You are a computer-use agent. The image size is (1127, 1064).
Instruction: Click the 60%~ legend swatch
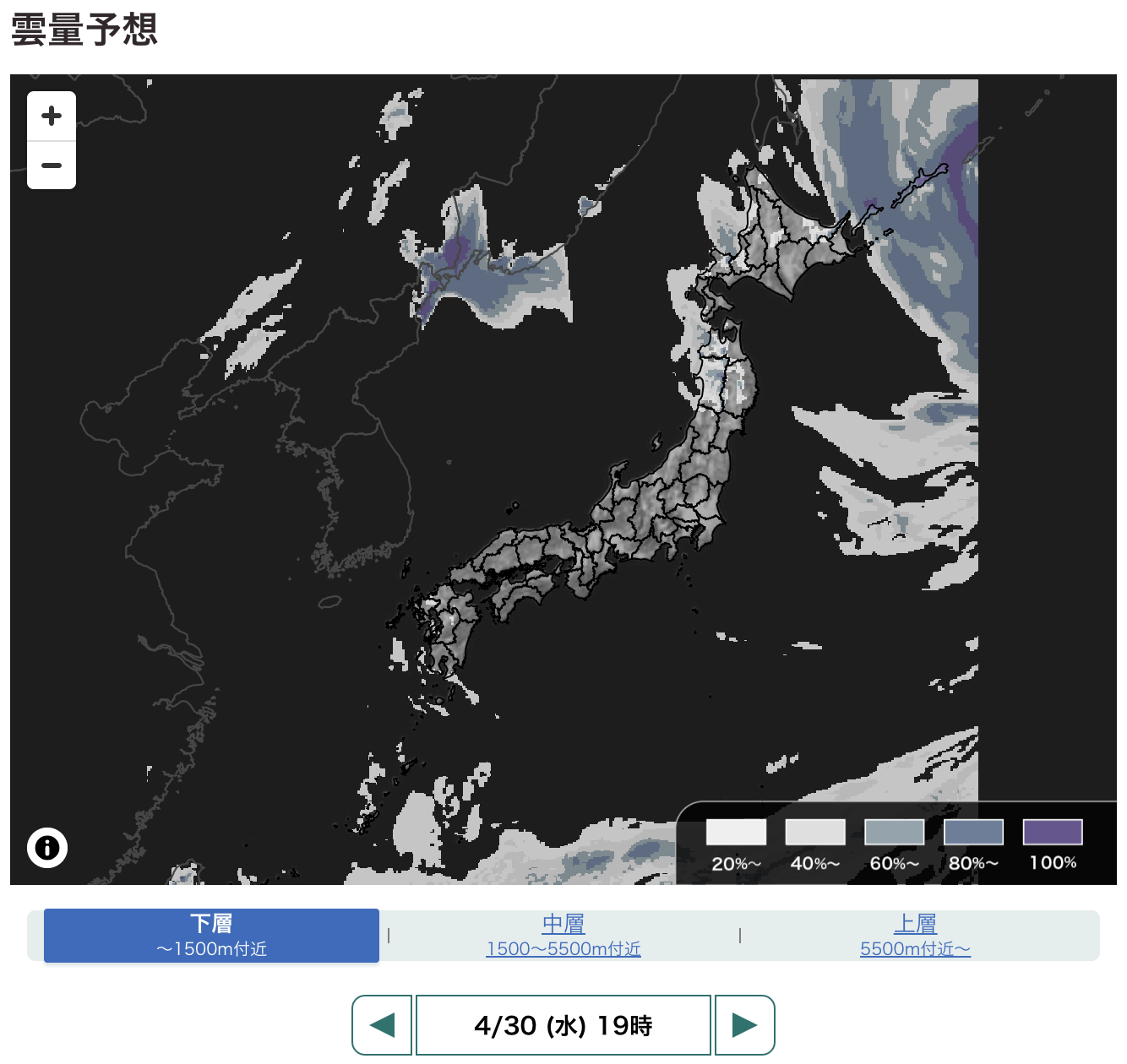895,832
